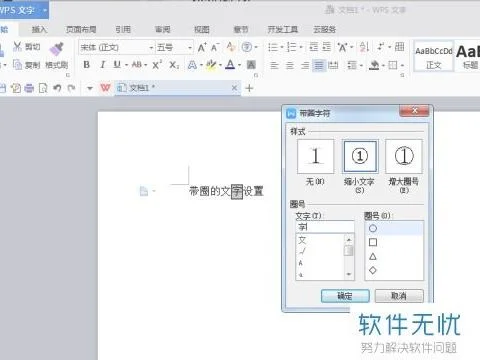
Task: Click the Insert Table grid icon
Action: 399,47
